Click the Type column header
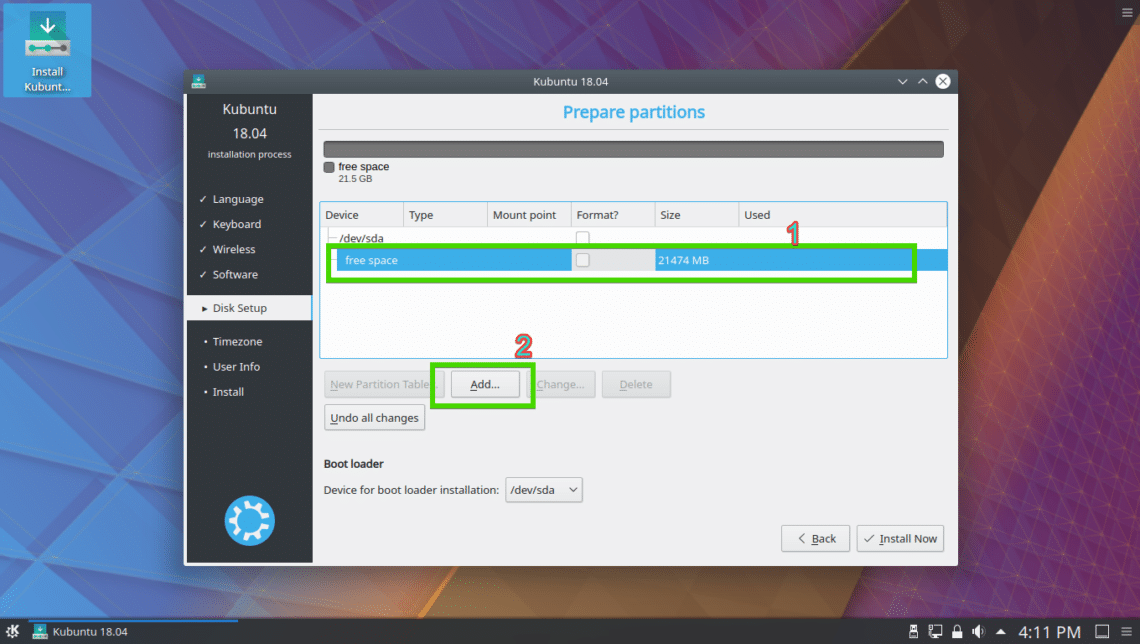 445,214
